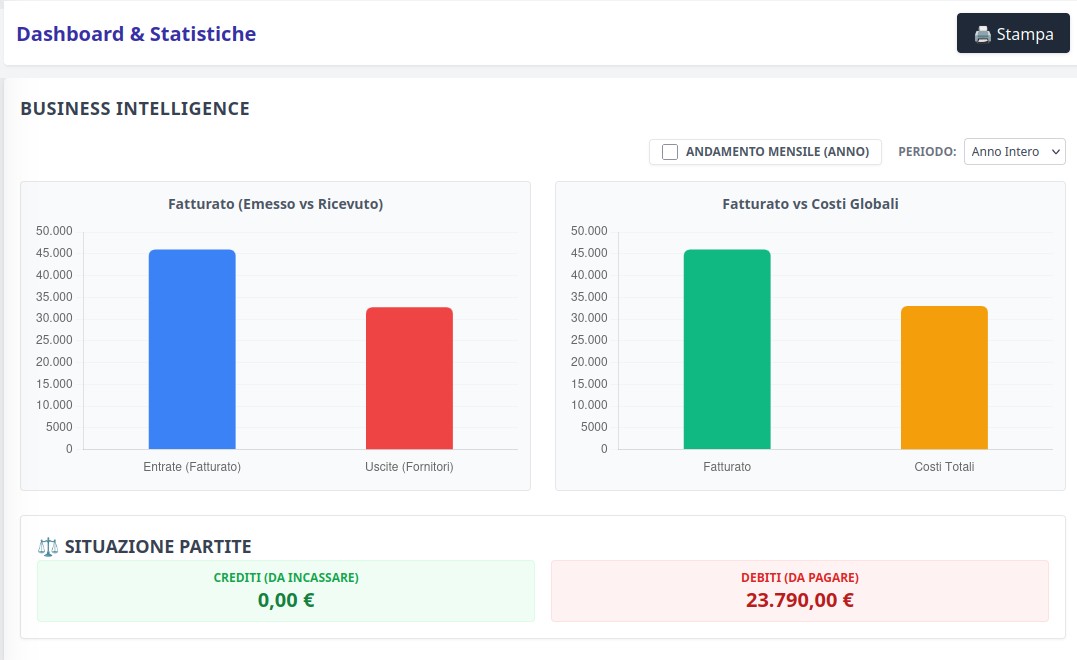
Task: Click the printer icon on Stampa button
Action: pyautogui.click(x=982, y=34)
